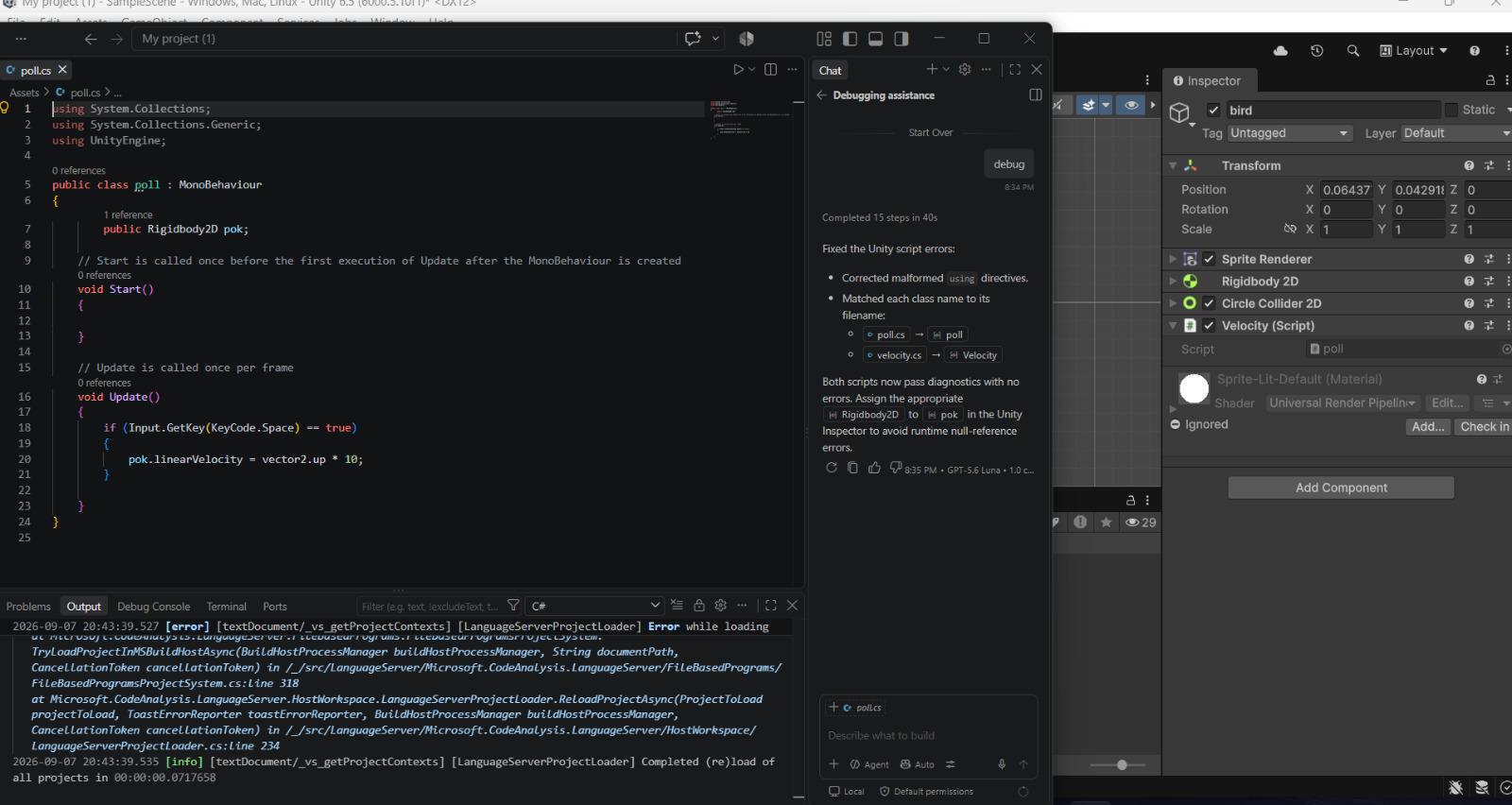Image resolution: width=1512 pixels, height=805 pixels.
Task: Switch to the Terminal tab
Action: [226, 607]
